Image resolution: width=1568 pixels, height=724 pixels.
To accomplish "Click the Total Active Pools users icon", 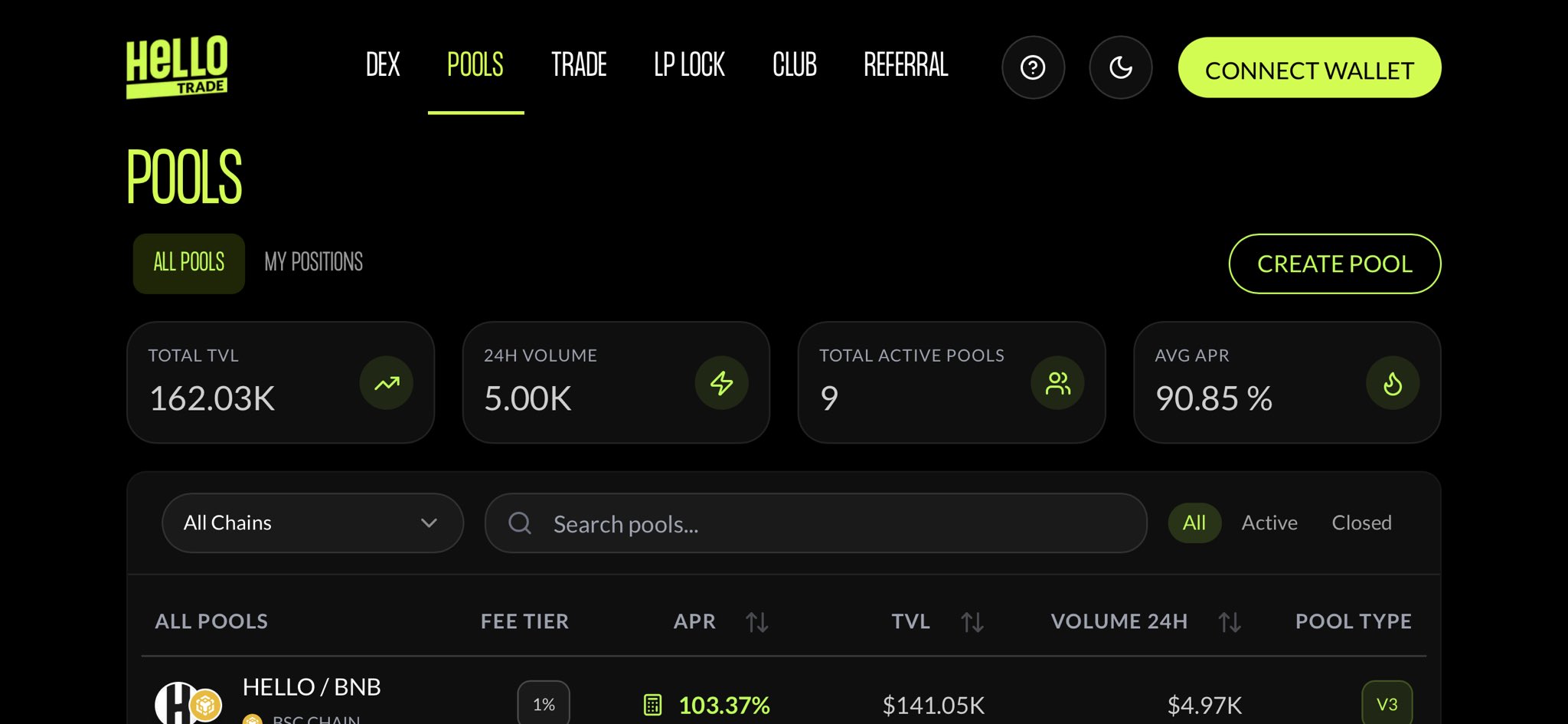I will tap(1057, 383).
